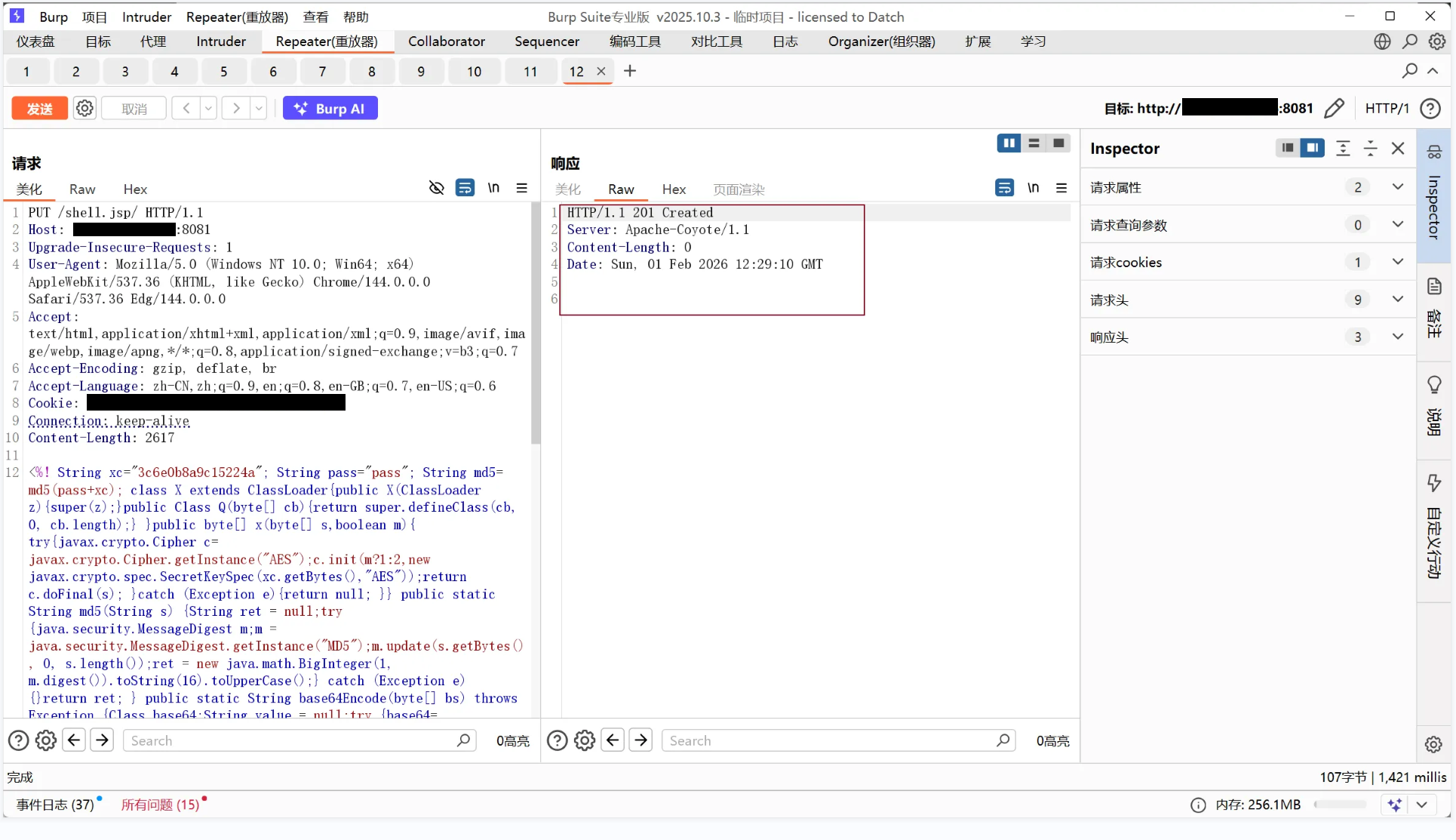
Task: Jump to previous match in response search
Action: point(613,740)
